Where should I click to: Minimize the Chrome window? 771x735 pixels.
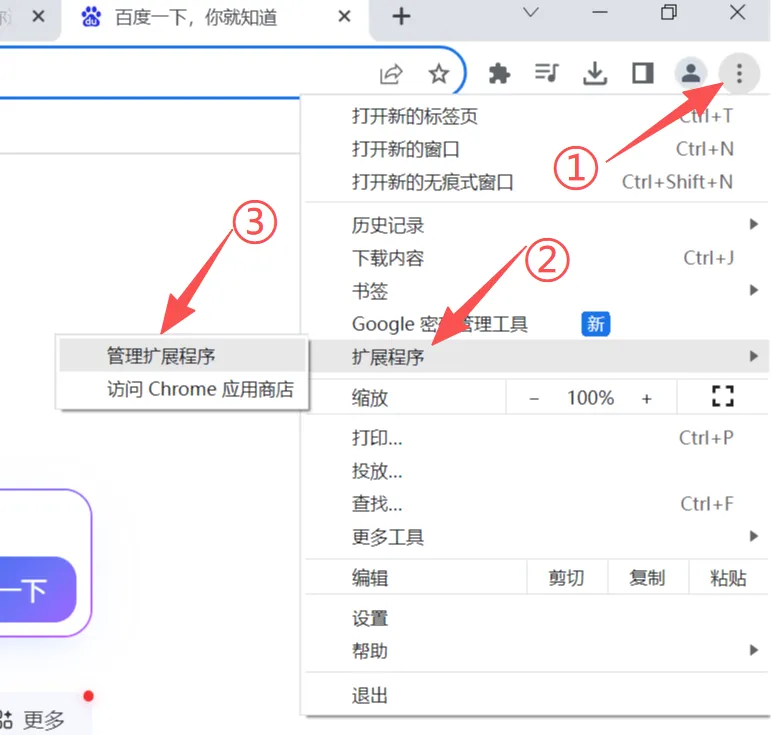[599, 12]
